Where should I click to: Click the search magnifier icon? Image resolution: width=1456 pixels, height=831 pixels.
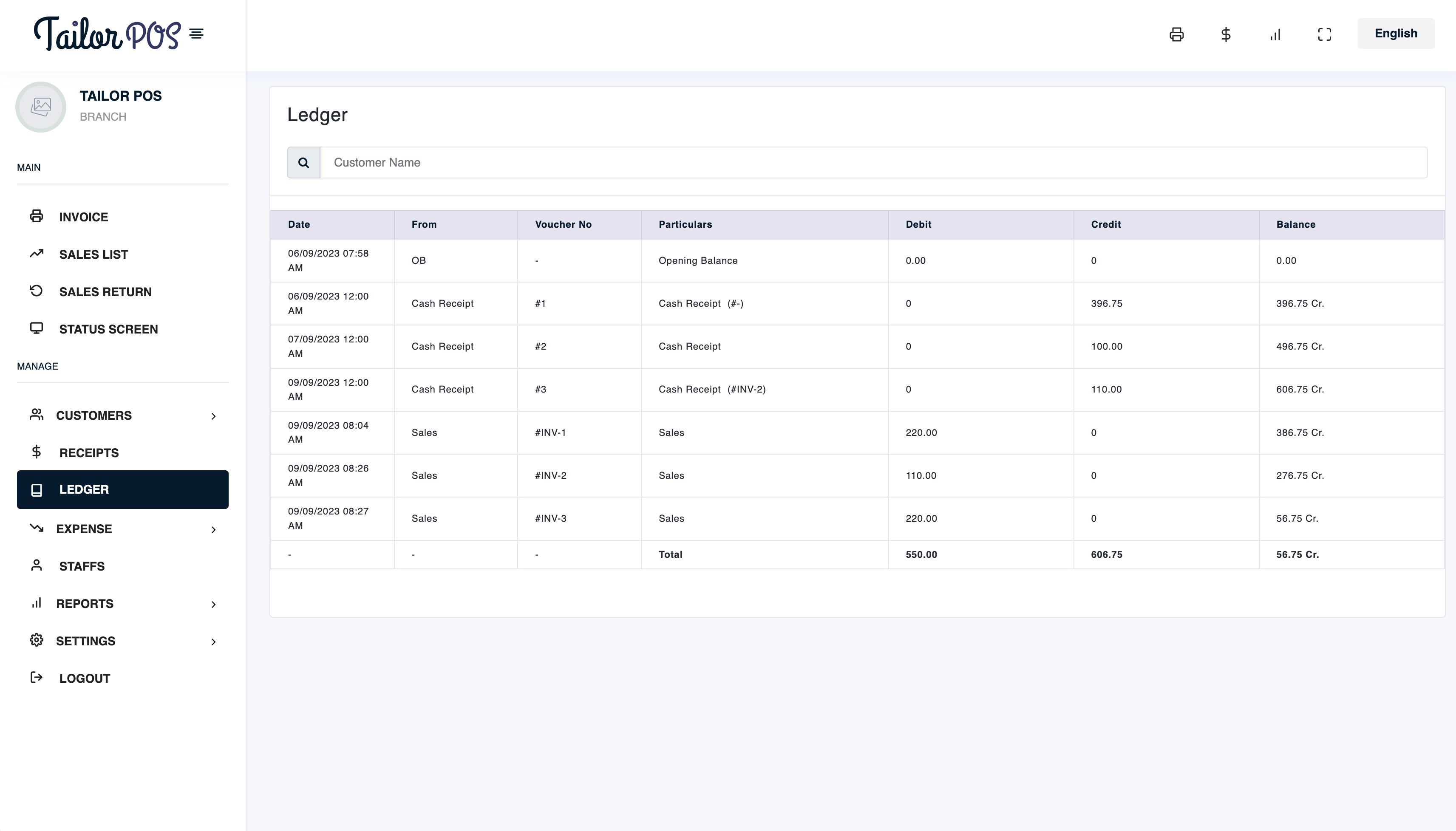303,163
